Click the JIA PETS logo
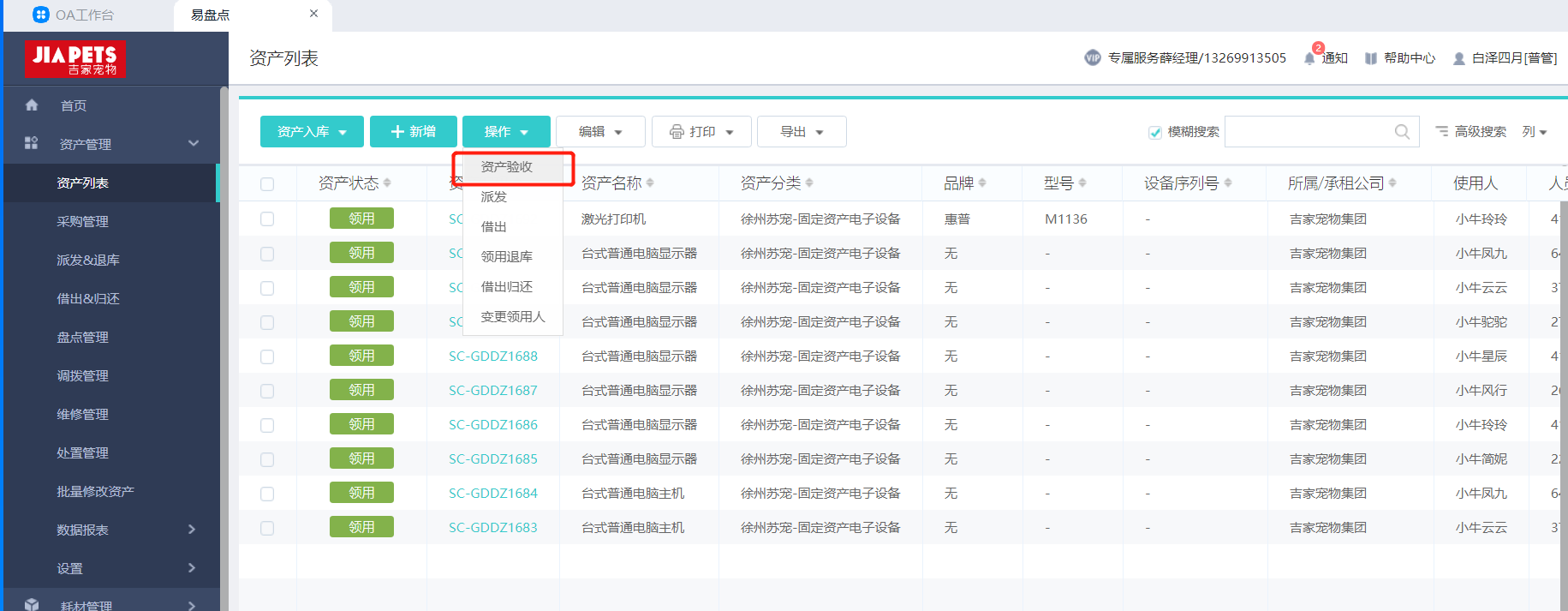1568x611 pixels. coord(75,59)
